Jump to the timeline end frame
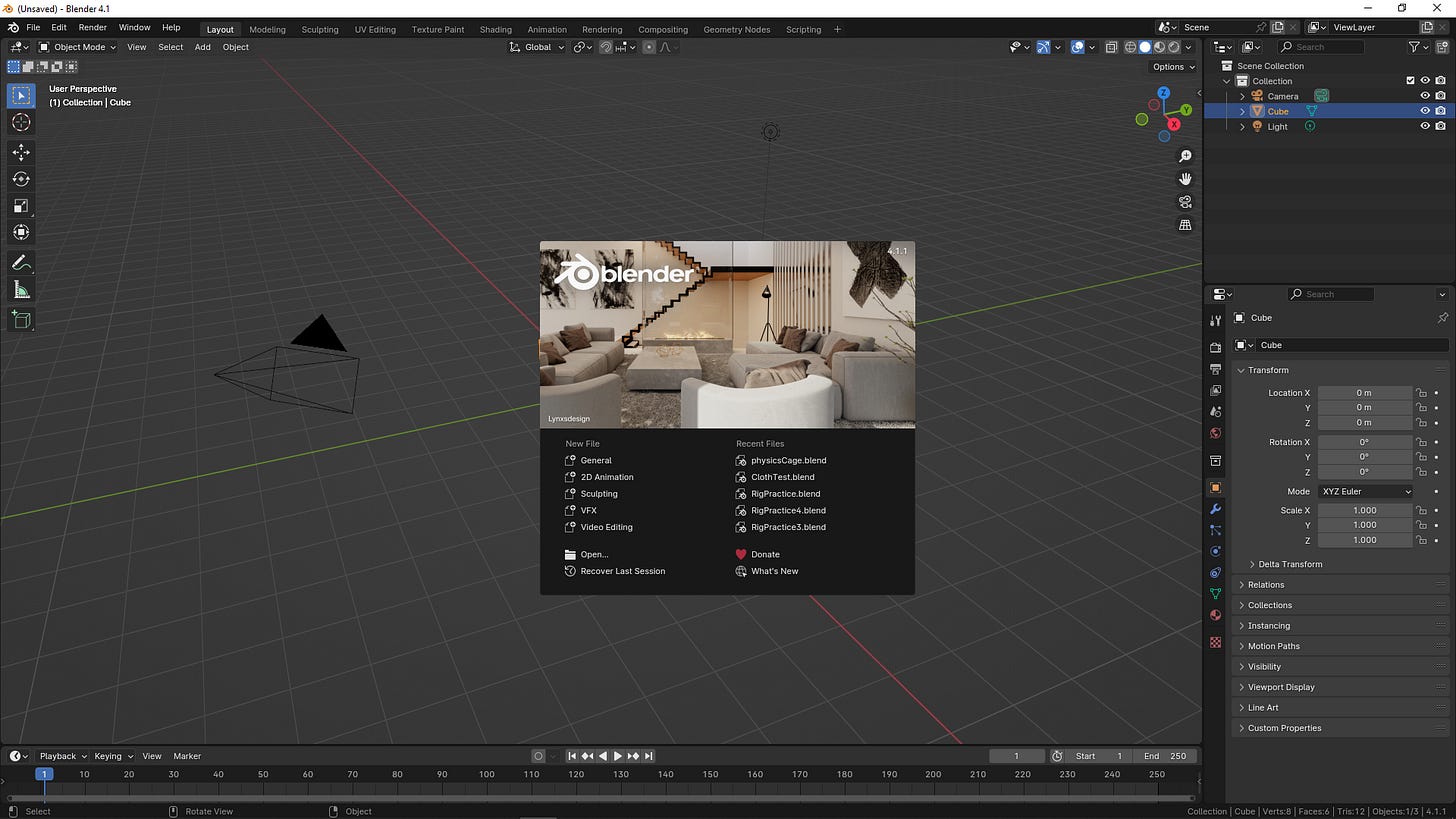 pyautogui.click(x=648, y=756)
